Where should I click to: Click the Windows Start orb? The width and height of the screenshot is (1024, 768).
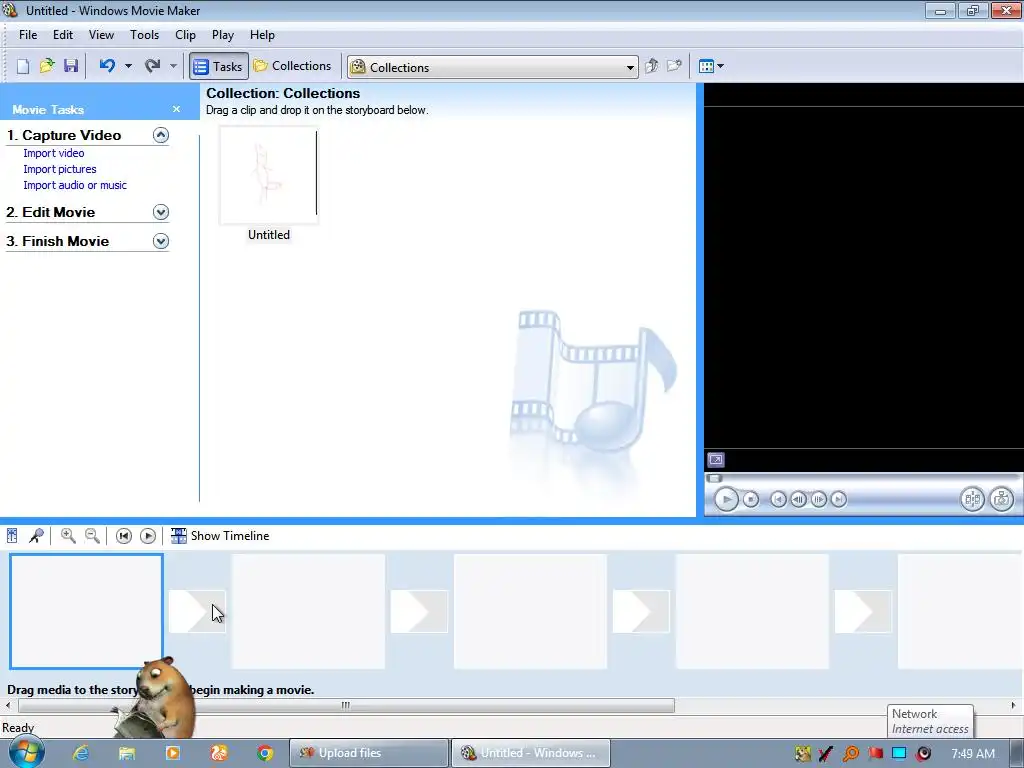coord(26,752)
